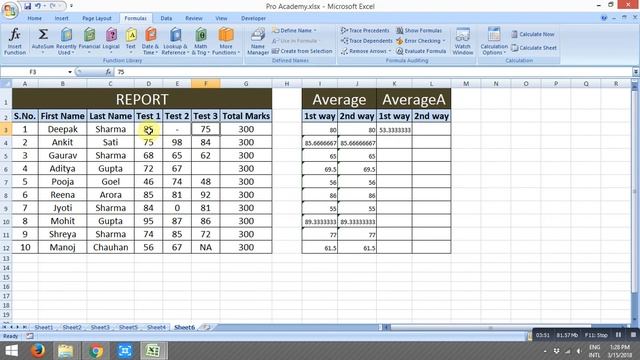Open the Name Manager

(258, 41)
